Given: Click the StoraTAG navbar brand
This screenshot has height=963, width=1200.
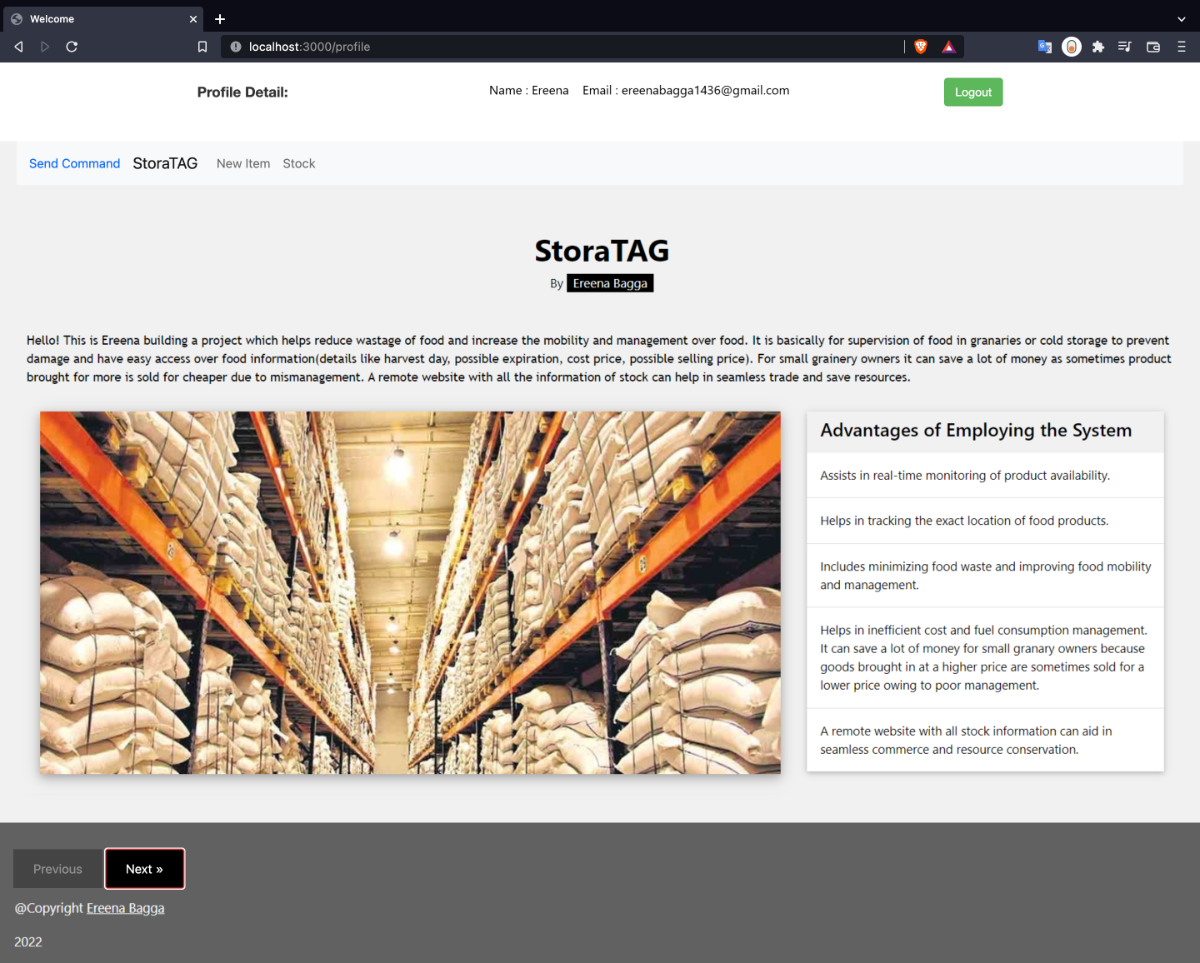Looking at the screenshot, I should (165, 164).
